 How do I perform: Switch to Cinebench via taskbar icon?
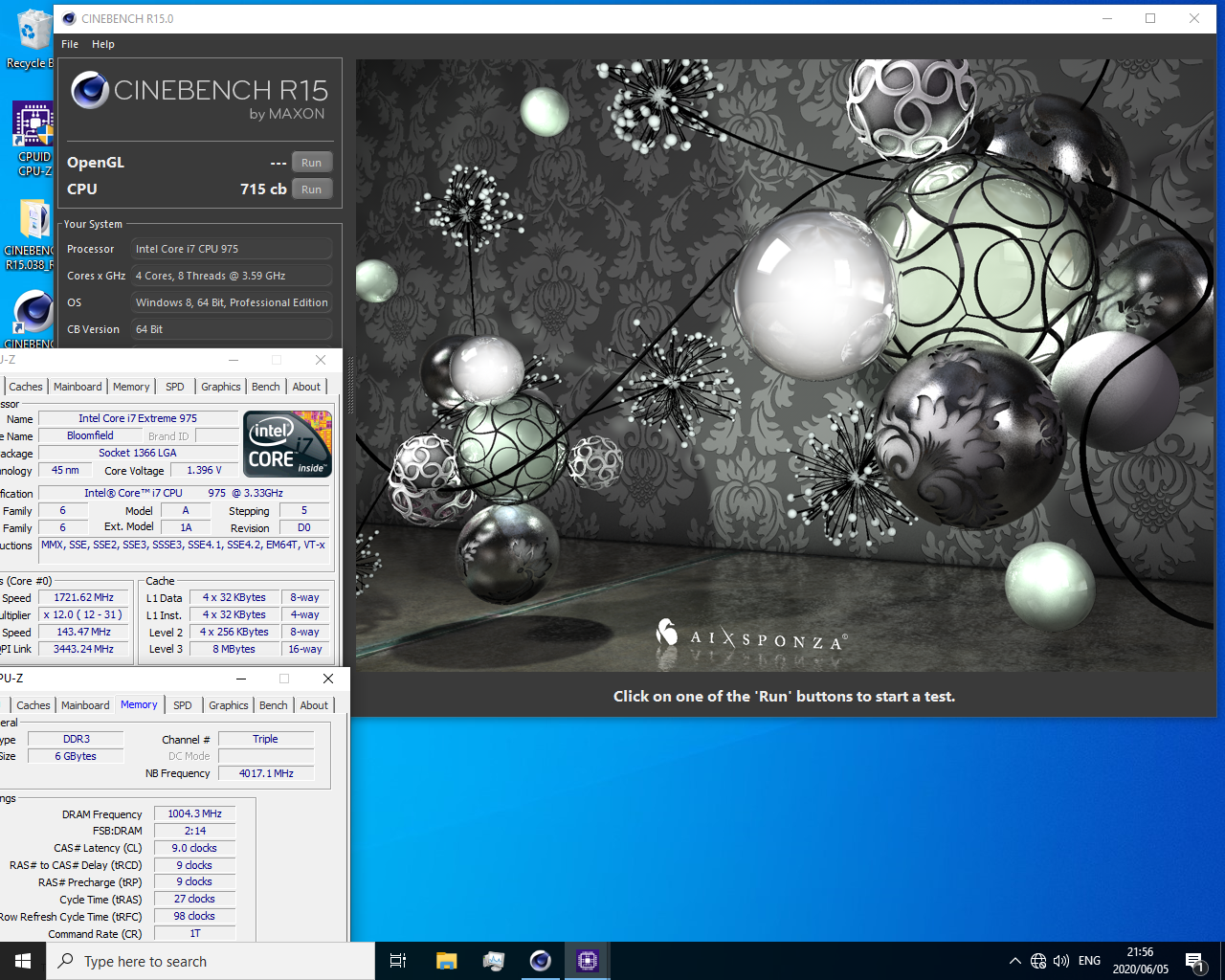click(541, 961)
